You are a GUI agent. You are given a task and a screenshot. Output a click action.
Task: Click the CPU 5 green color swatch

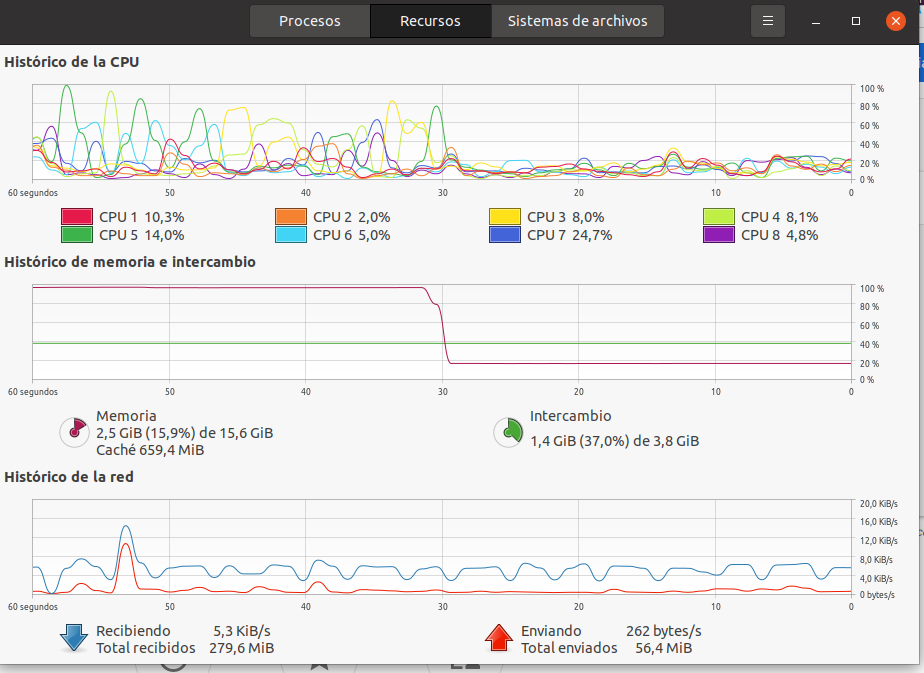[x=77, y=235]
